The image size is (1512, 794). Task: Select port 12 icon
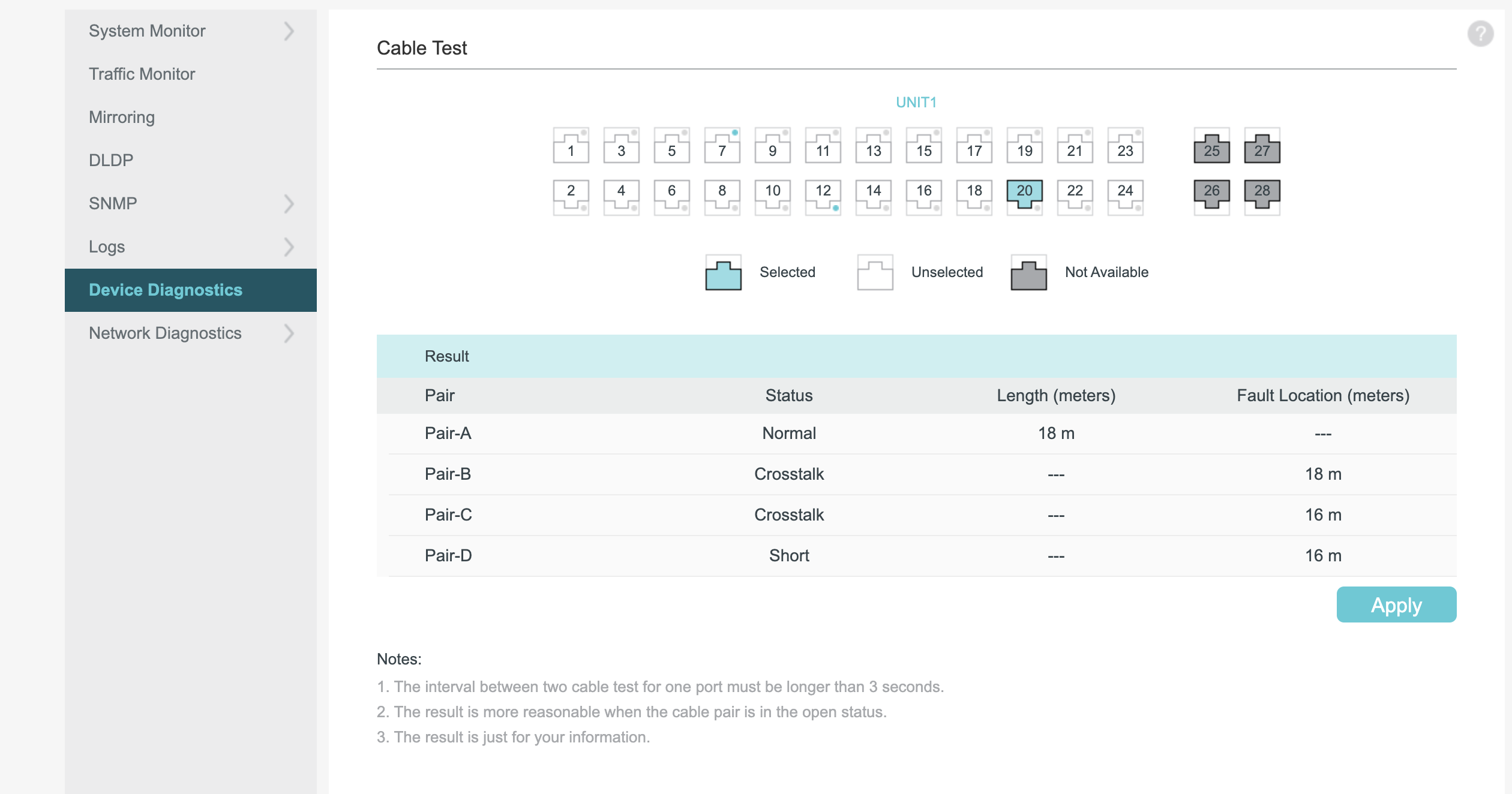[823, 196]
